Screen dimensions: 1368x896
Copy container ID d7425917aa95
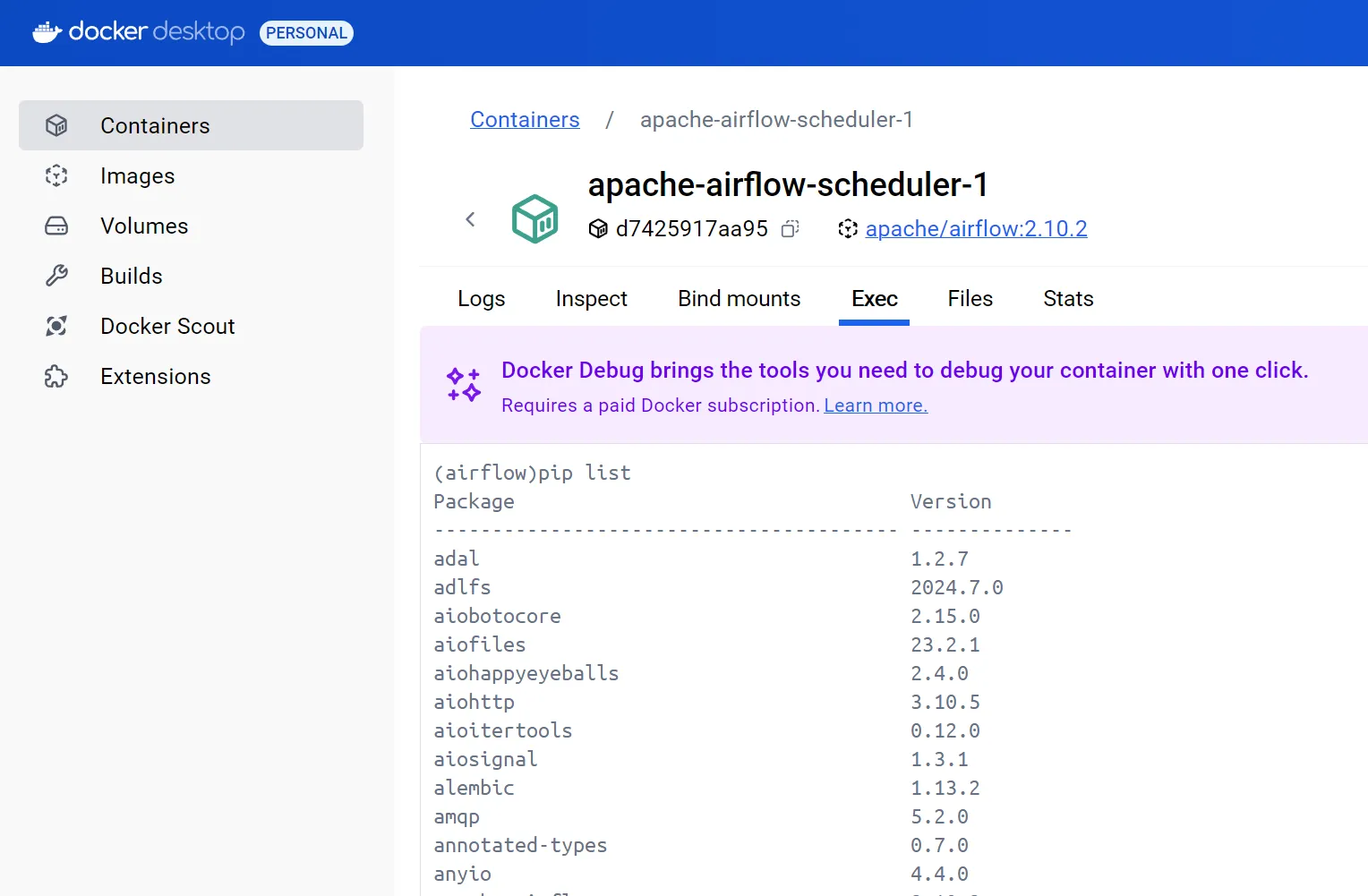click(x=790, y=229)
